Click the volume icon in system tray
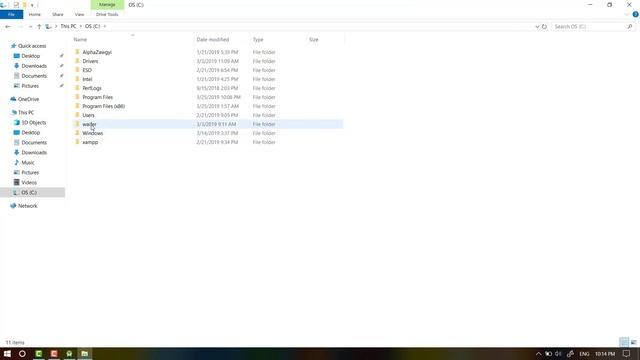The image size is (640, 360). click(x=558, y=354)
